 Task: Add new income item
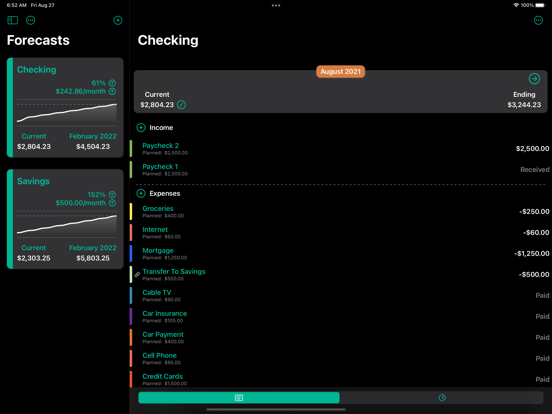click(x=141, y=127)
